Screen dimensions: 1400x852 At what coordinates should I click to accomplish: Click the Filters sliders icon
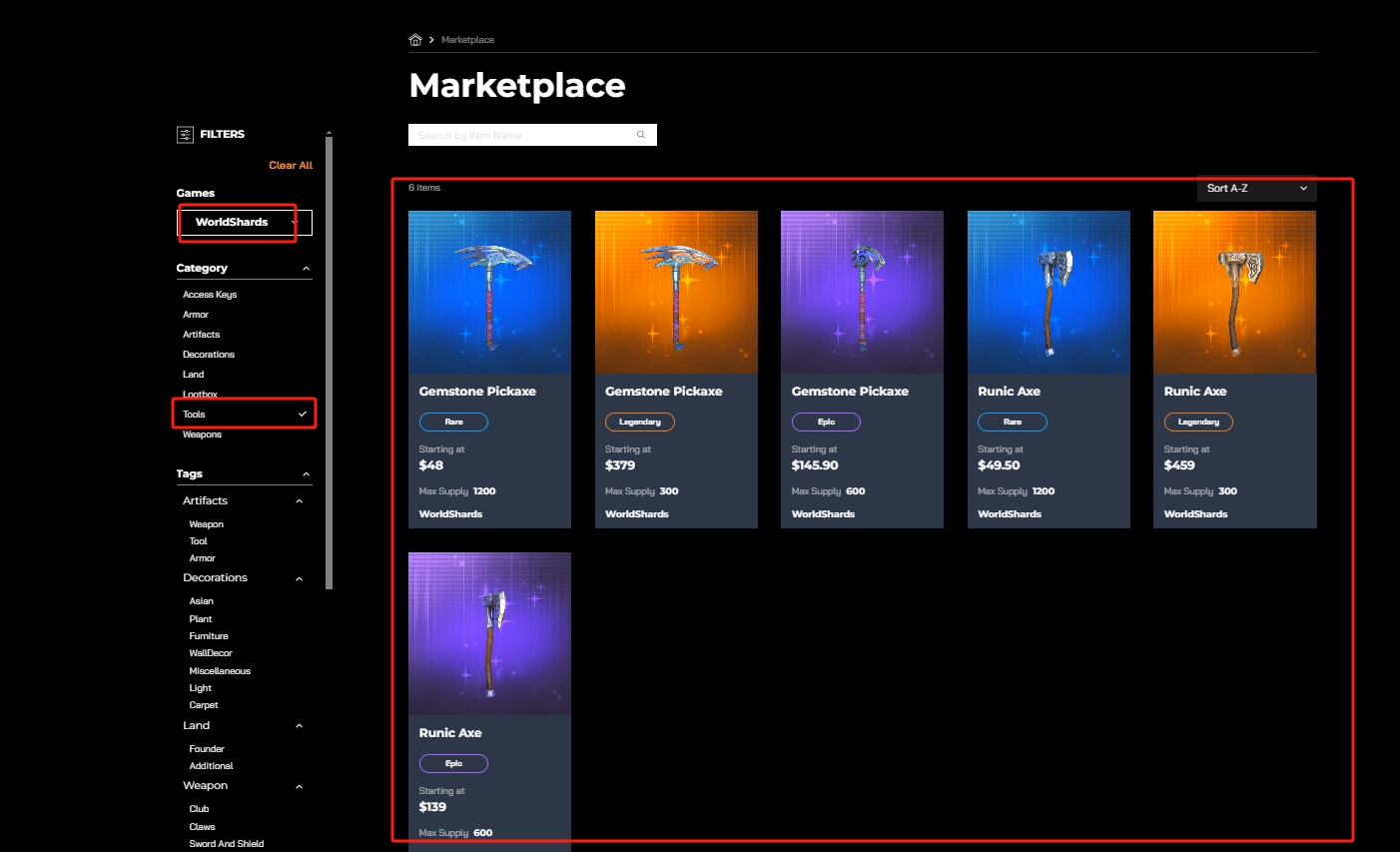tap(185, 135)
